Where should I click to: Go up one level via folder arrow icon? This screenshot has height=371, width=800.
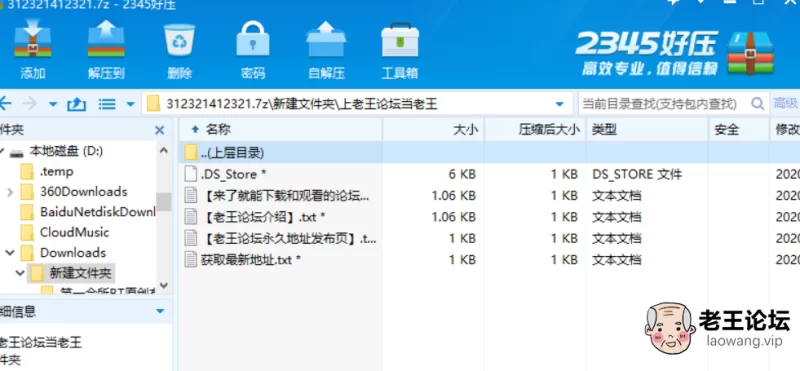(x=77, y=105)
